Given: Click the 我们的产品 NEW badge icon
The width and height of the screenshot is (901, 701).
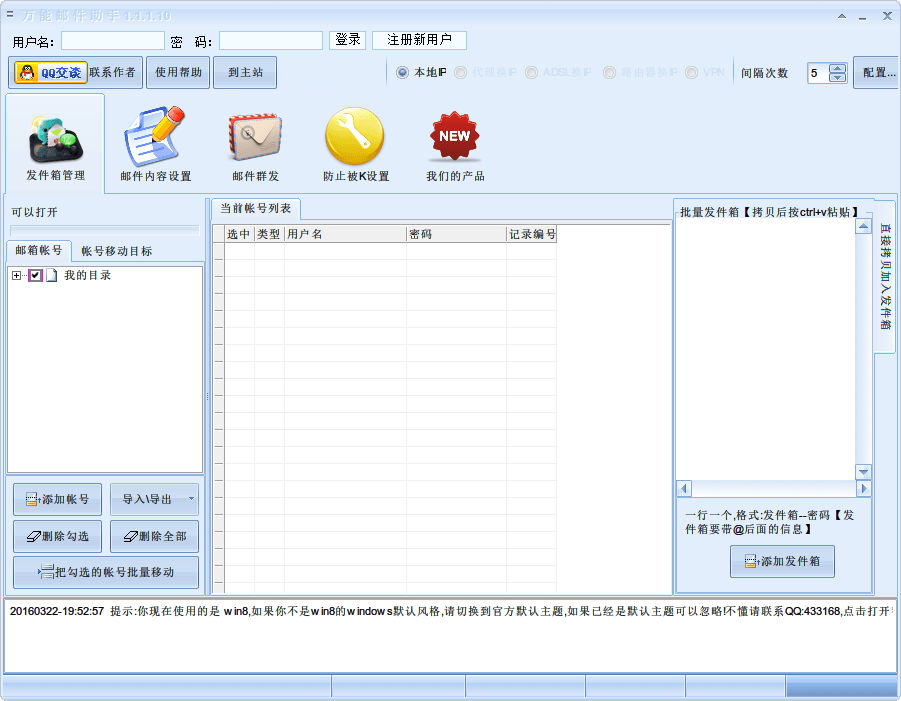Looking at the screenshot, I should [455, 137].
